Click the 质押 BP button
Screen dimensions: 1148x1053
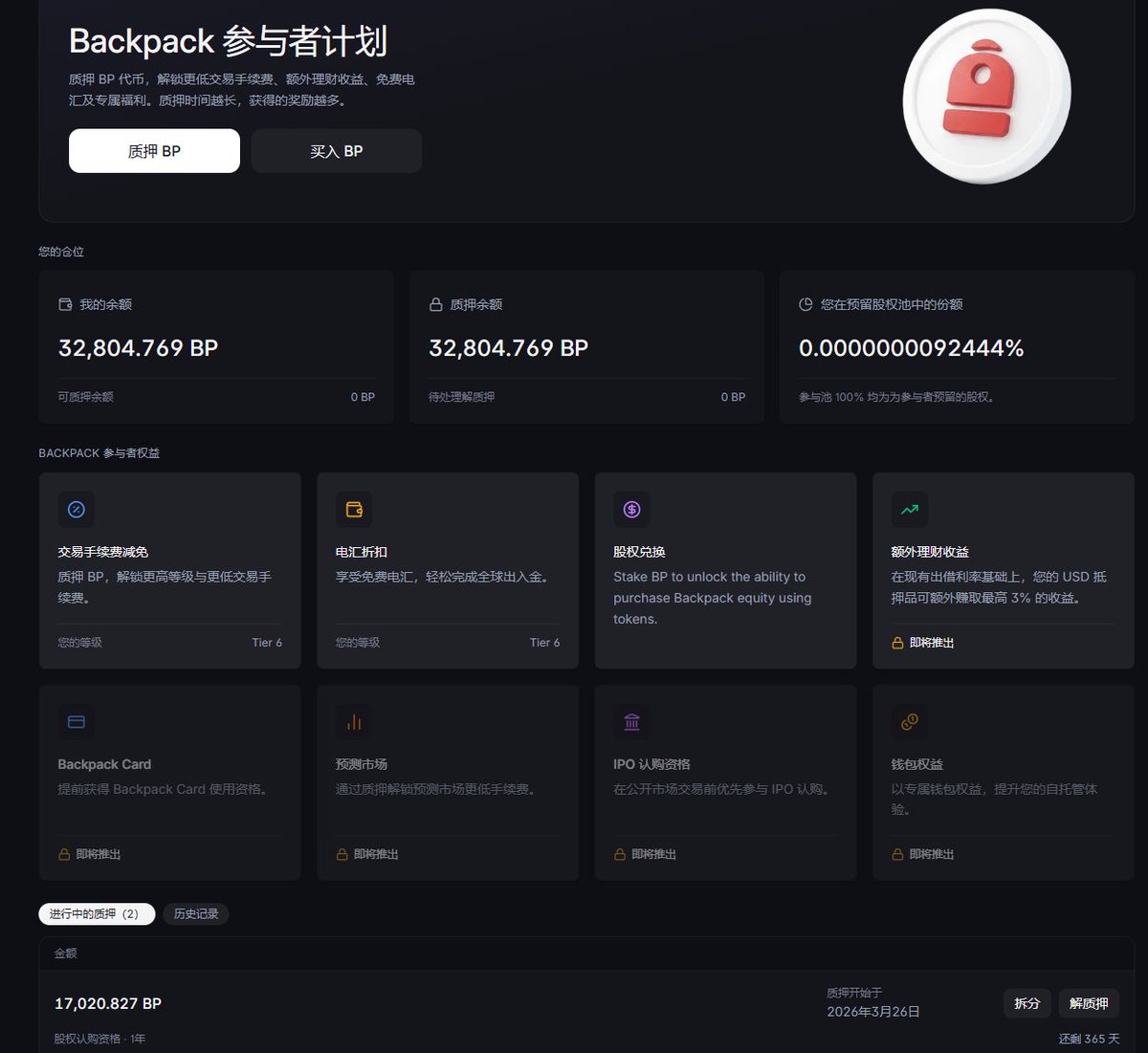tap(154, 151)
